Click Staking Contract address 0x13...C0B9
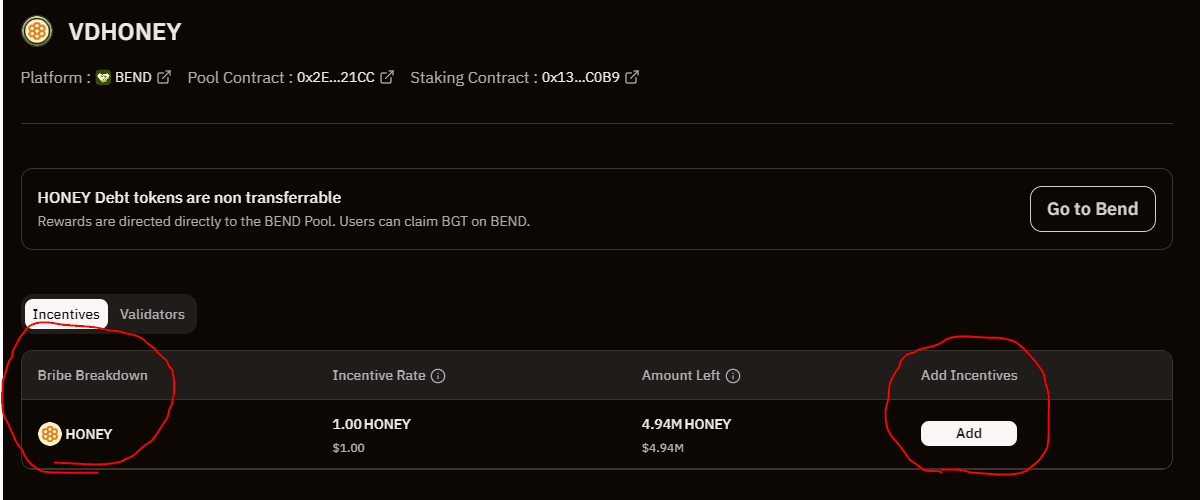This screenshot has height=500, width=1200. pos(581,77)
